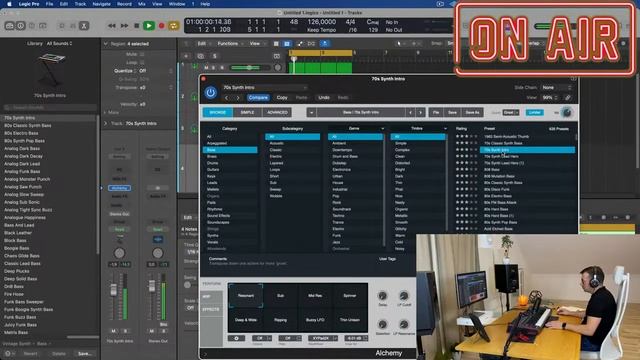This screenshot has height=360, width=640.
Task: Click the global Solo S button
Action: 215,56
